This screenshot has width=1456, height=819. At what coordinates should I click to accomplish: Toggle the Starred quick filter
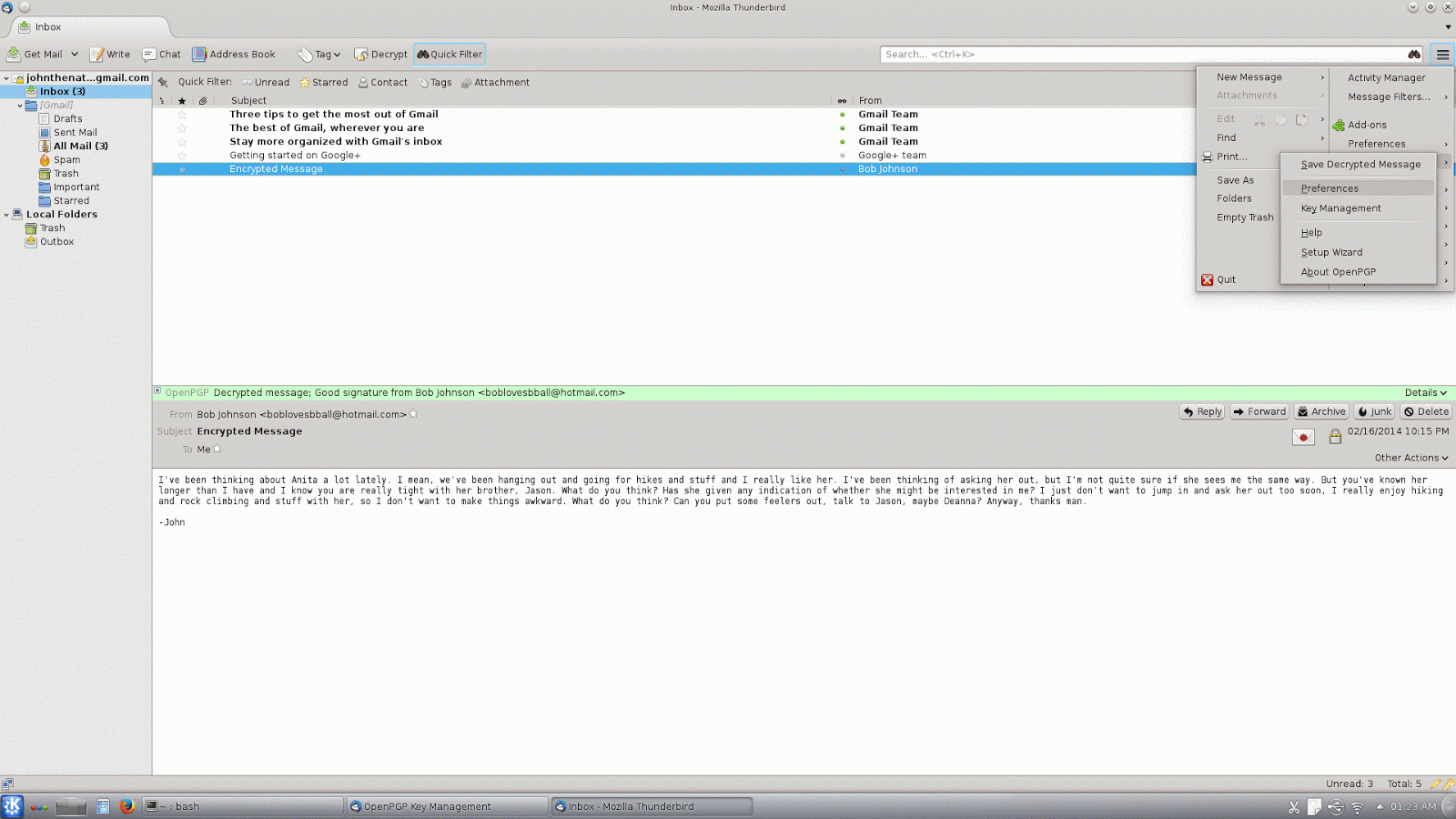tap(324, 82)
